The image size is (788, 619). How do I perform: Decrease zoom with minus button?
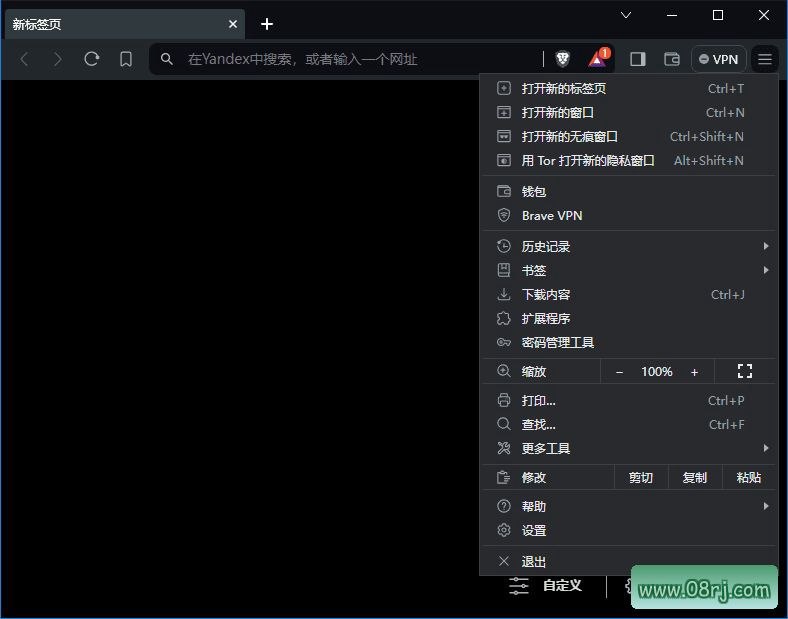619,372
